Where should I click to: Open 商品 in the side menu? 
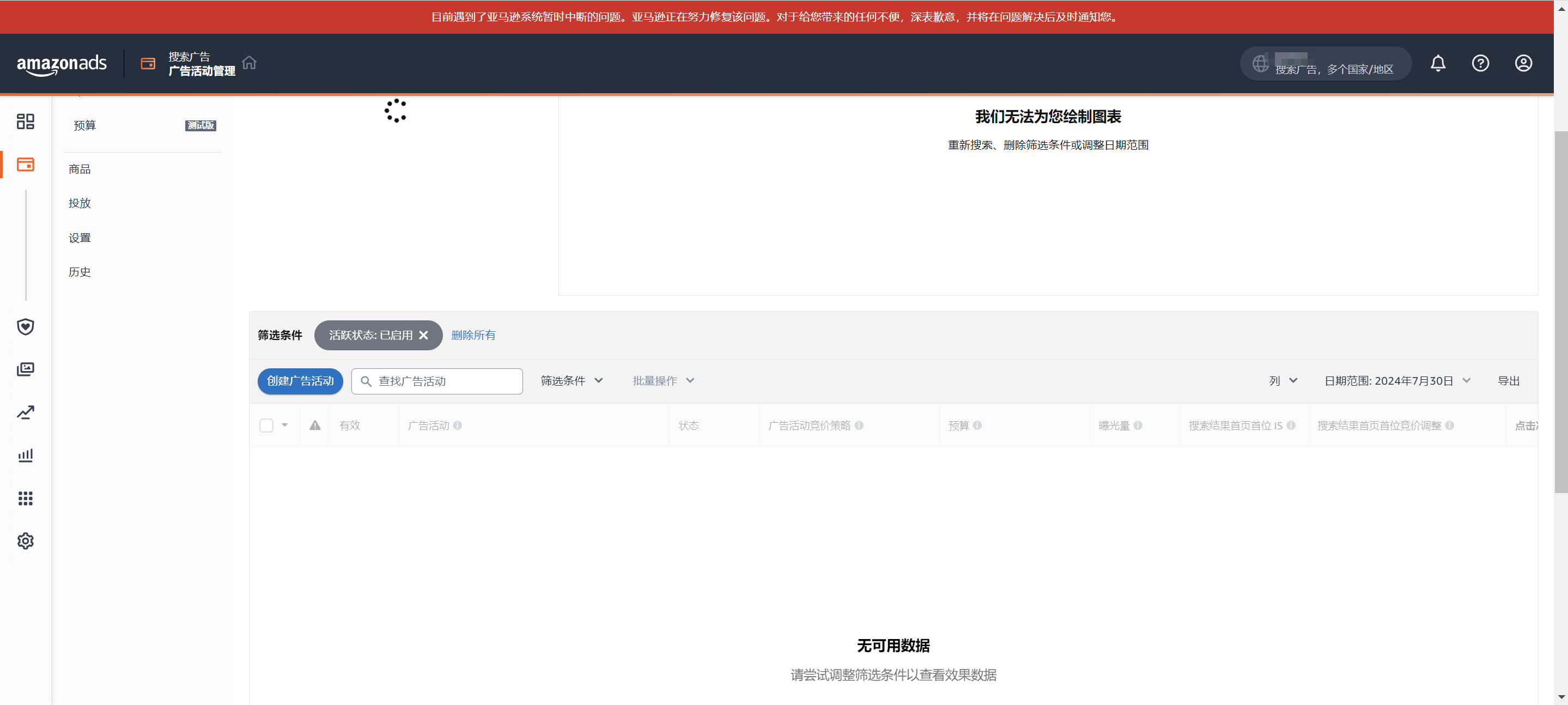[x=79, y=169]
